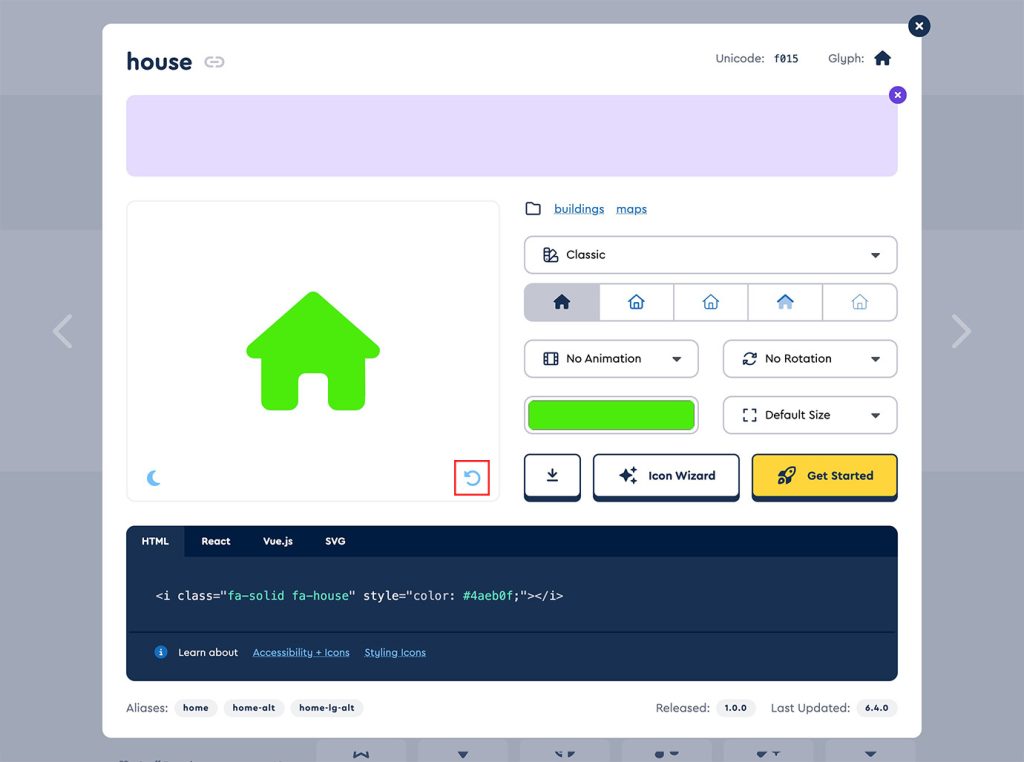Viewport: 1024px width, 762px height.
Task: Select the duotone house style
Action: pos(785,302)
